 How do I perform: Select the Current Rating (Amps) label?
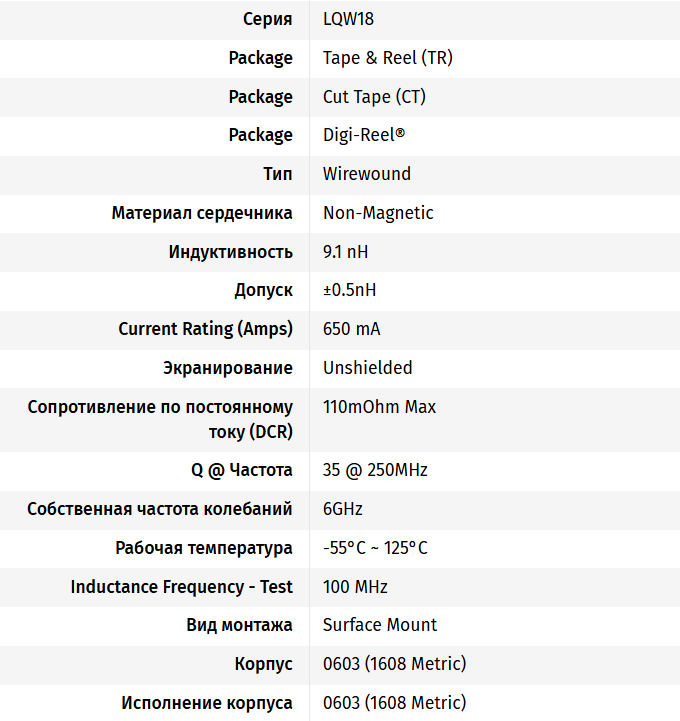click(x=205, y=329)
